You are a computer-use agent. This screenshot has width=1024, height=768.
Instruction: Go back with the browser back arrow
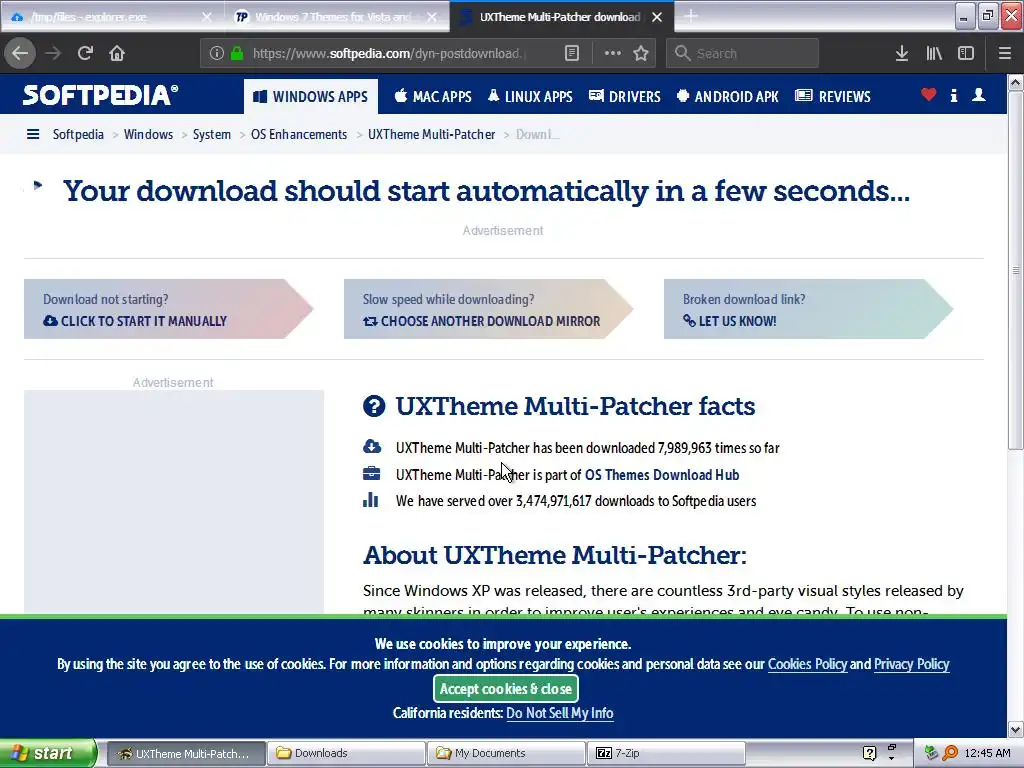[20, 54]
